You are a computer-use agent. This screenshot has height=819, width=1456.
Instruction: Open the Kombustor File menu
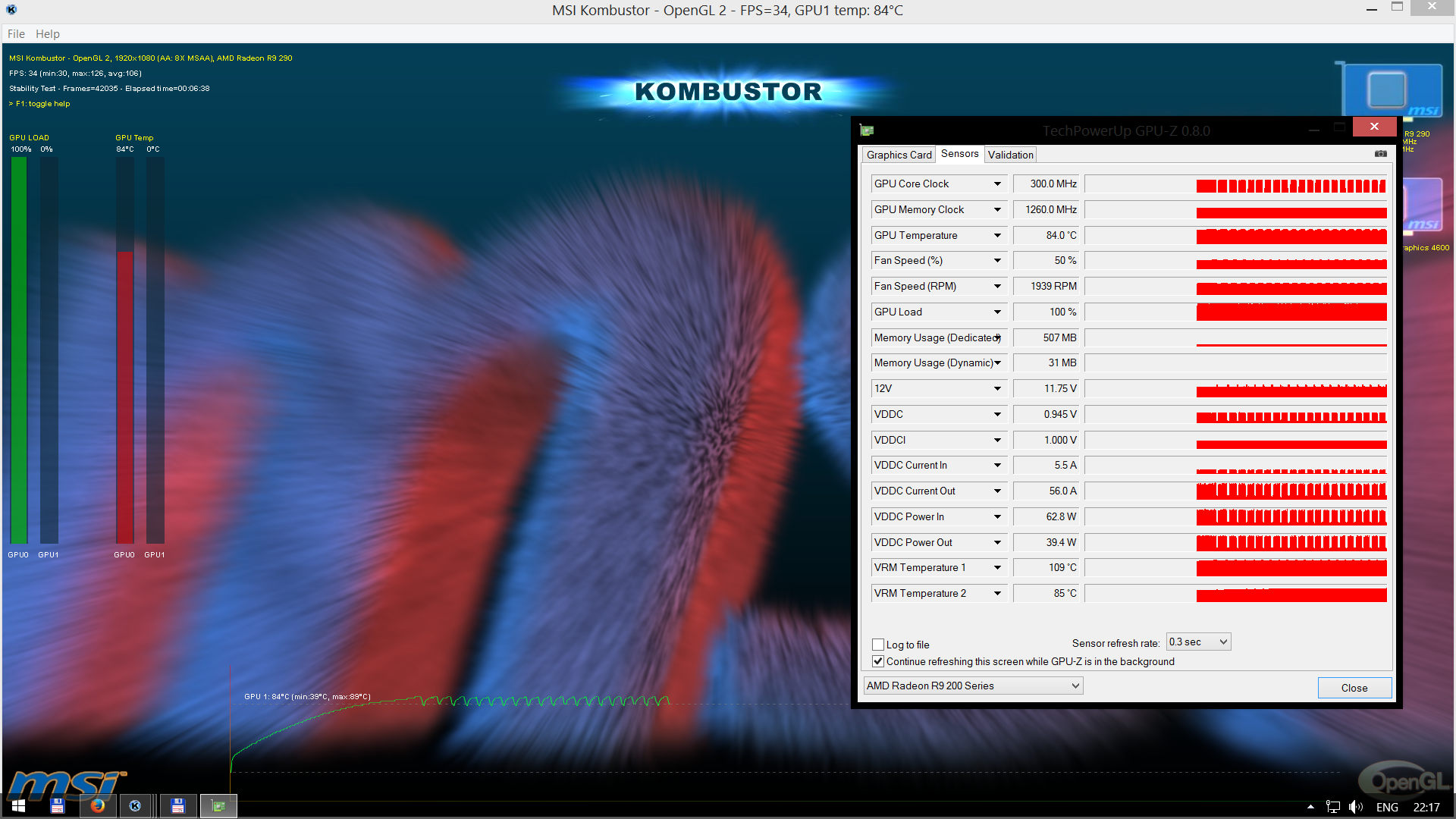click(x=16, y=34)
